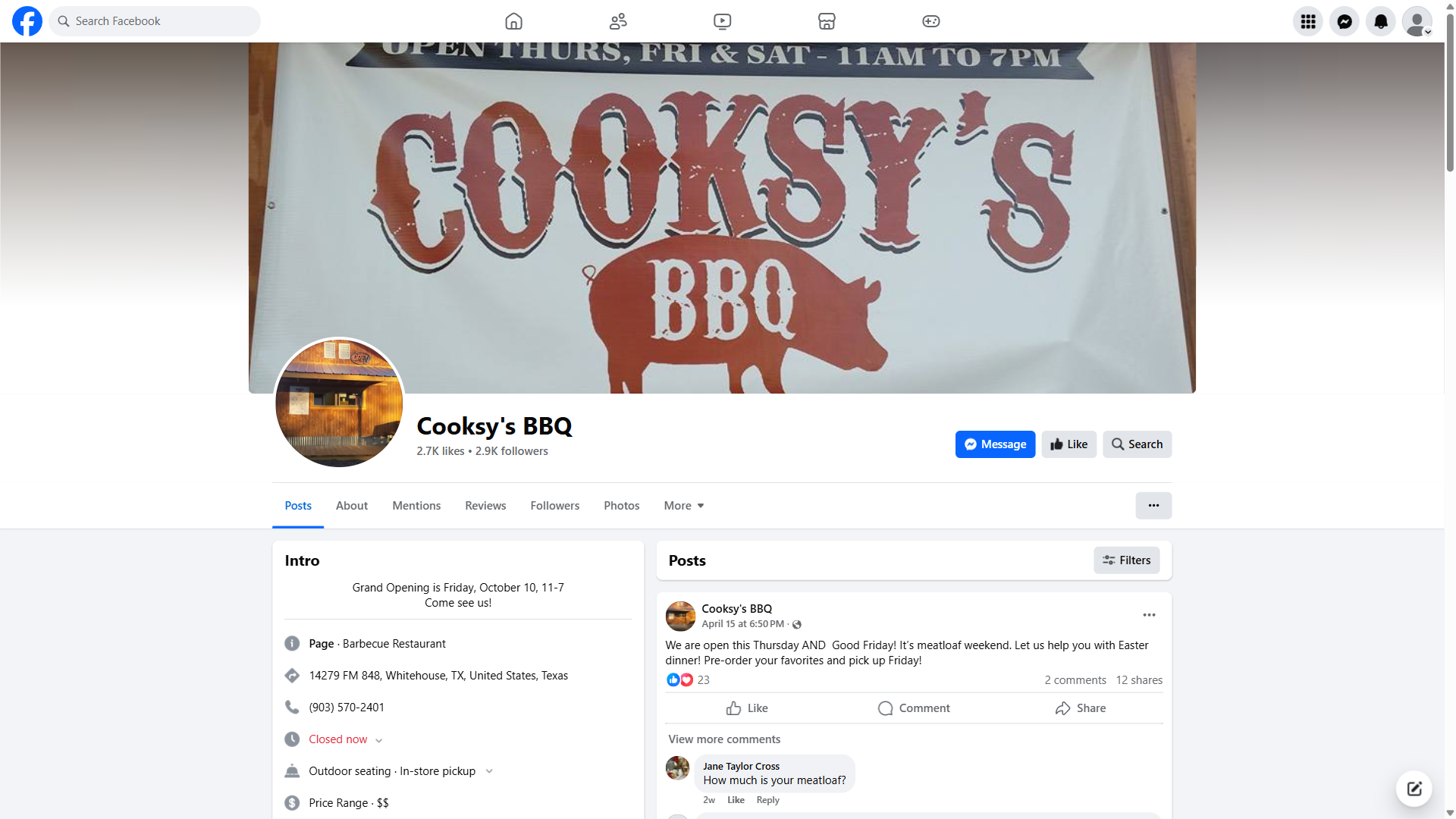This screenshot has height=819, width=1456.
Task: Switch to the Reviews tab
Action: tap(485, 506)
